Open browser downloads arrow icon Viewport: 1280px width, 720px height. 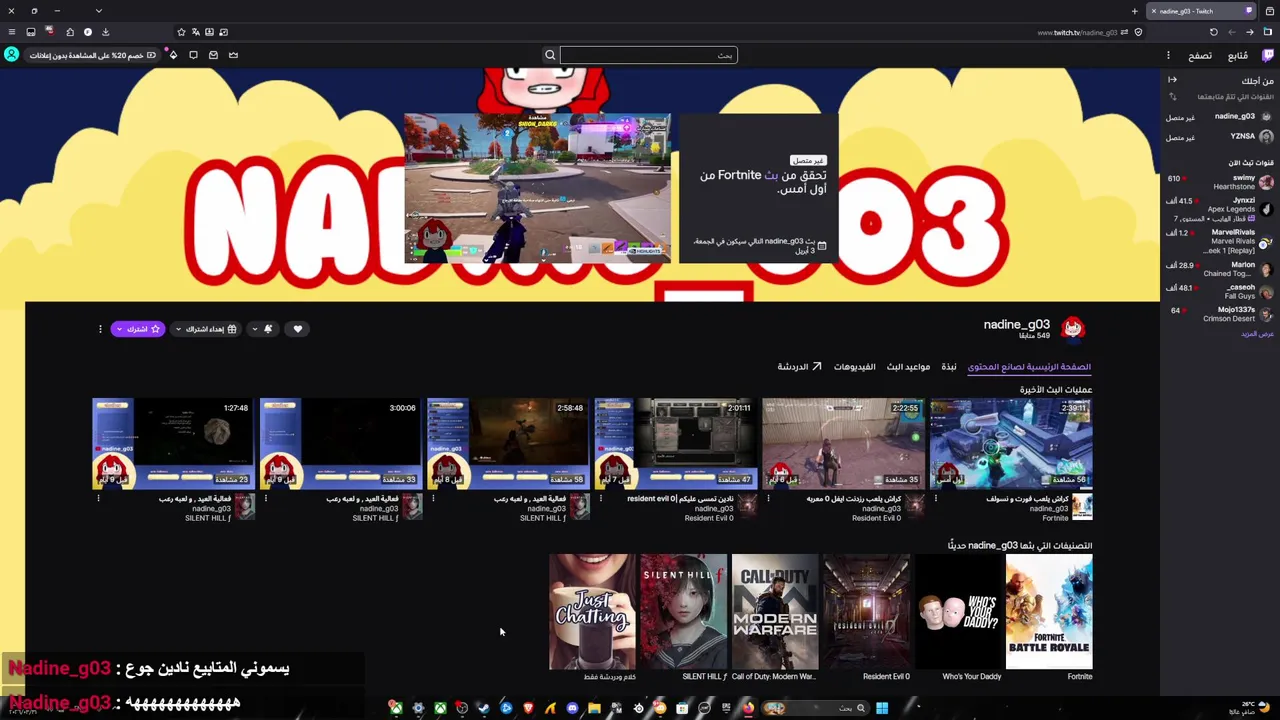tap(106, 32)
